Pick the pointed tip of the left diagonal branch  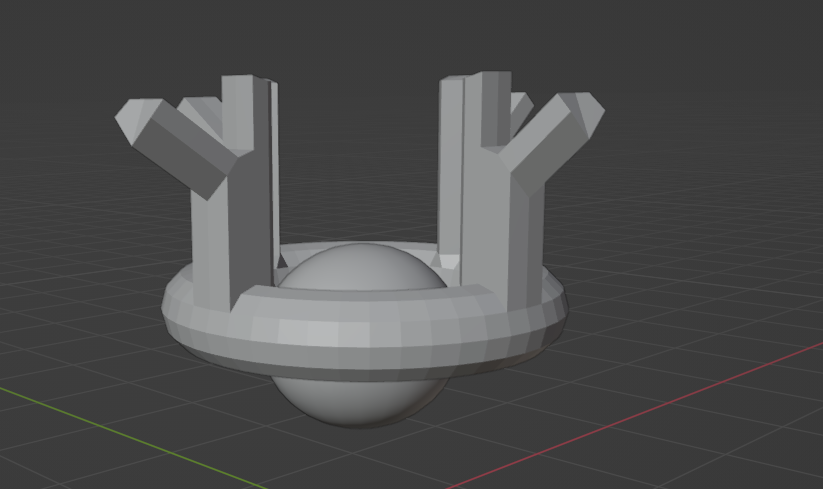pos(129,120)
